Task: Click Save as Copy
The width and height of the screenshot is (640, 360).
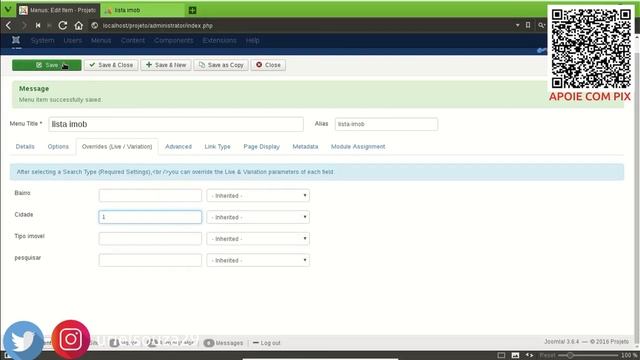Action: click(221, 65)
